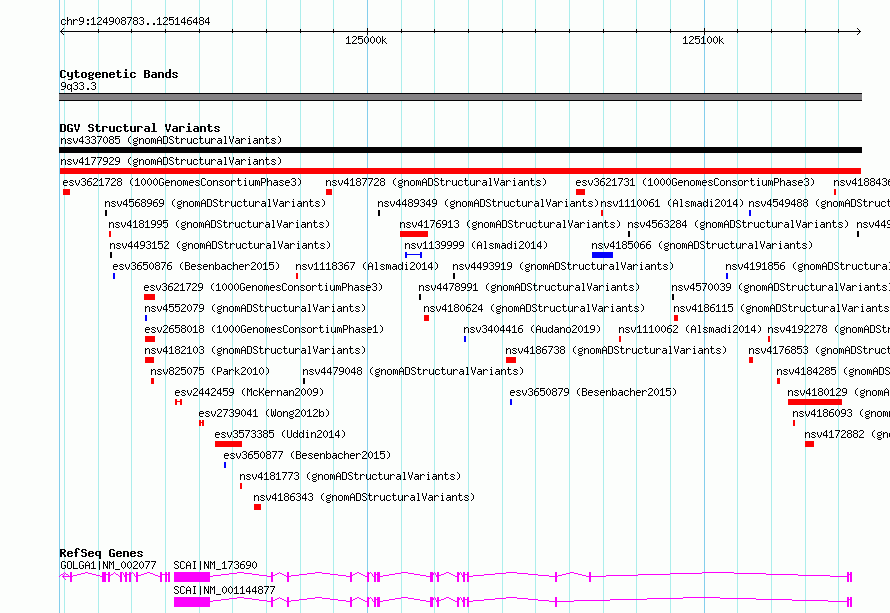Click the SCAI|NM_001144877 gene label
The width and height of the screenshot is (890, 613).
(x=224, y=590)
